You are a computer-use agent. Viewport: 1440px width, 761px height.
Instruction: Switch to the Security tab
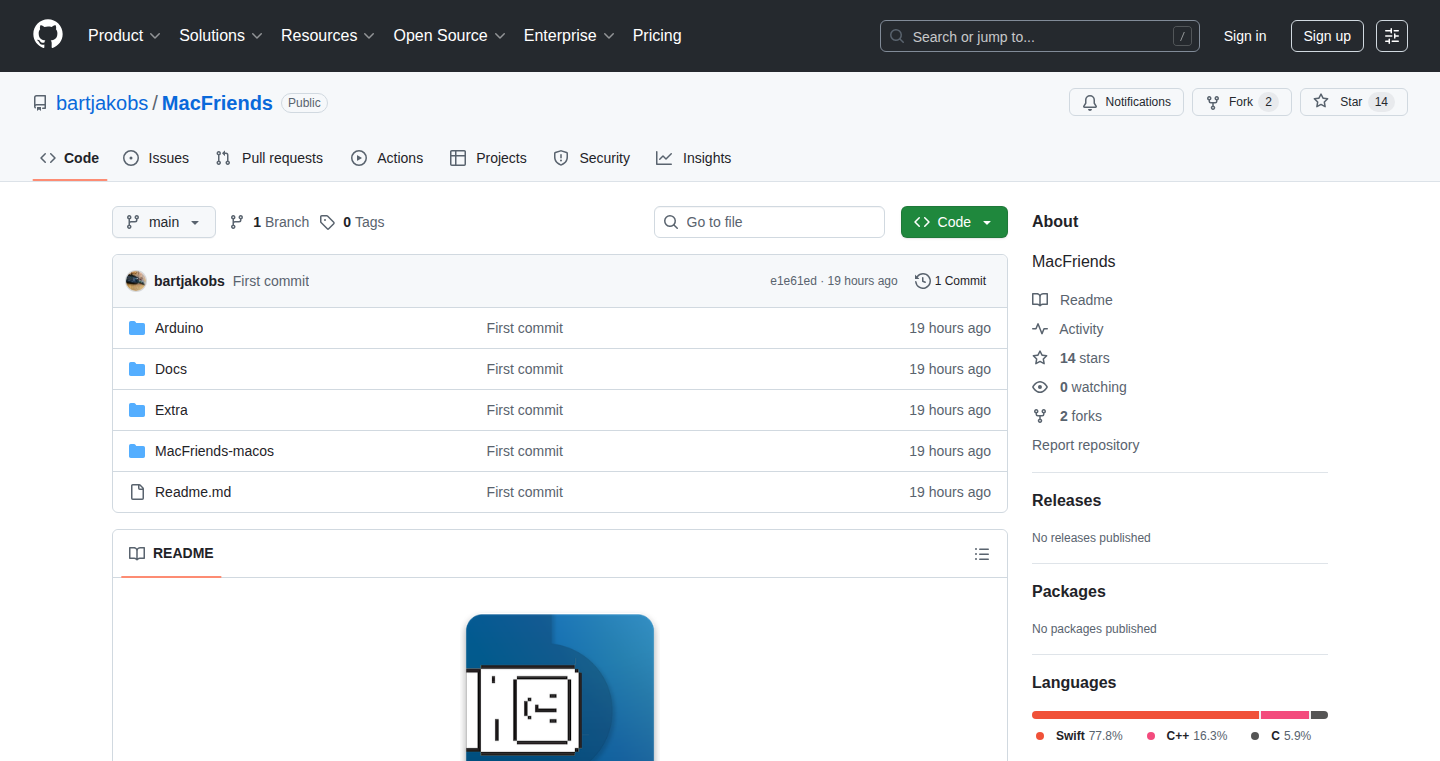click(x=592, y=158)
